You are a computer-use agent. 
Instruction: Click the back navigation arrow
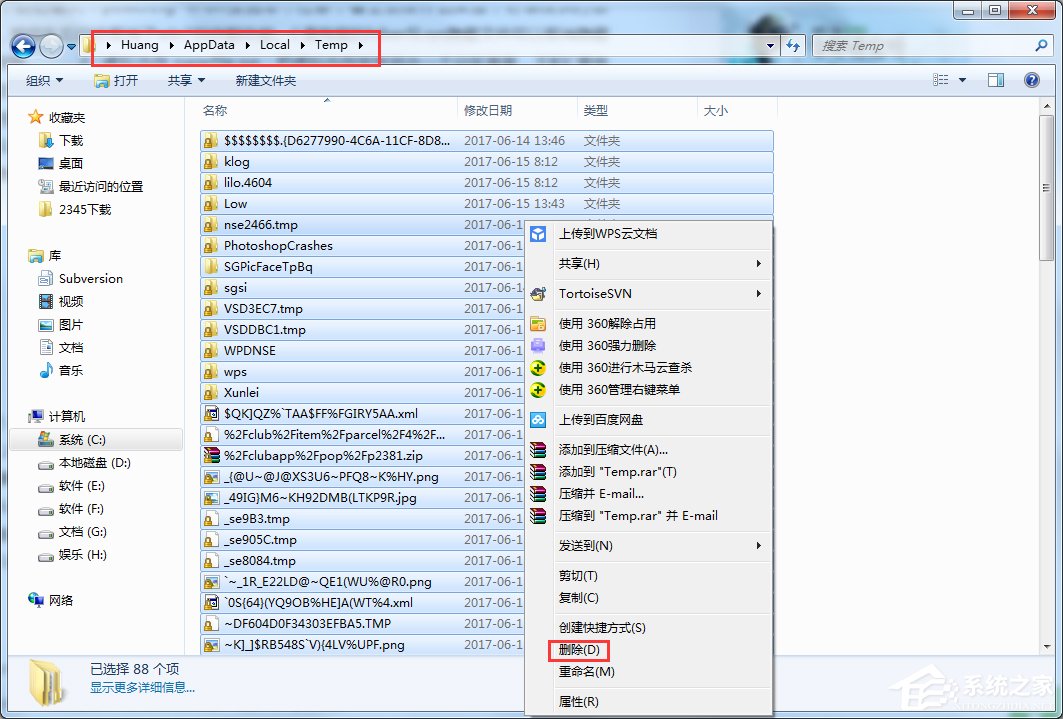pos(22,45)
